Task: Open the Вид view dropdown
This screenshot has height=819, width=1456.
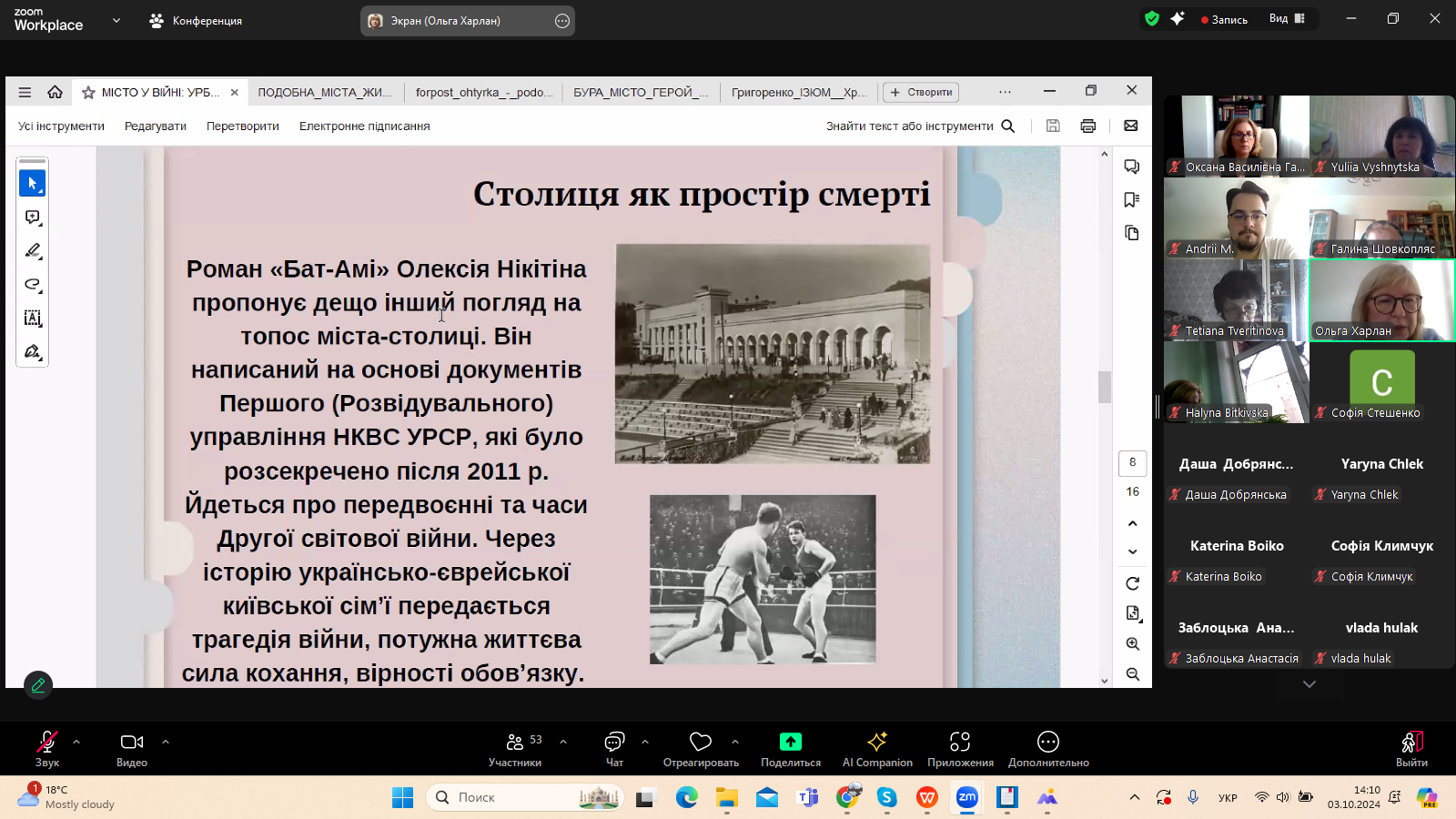Action: [1287, 19]
